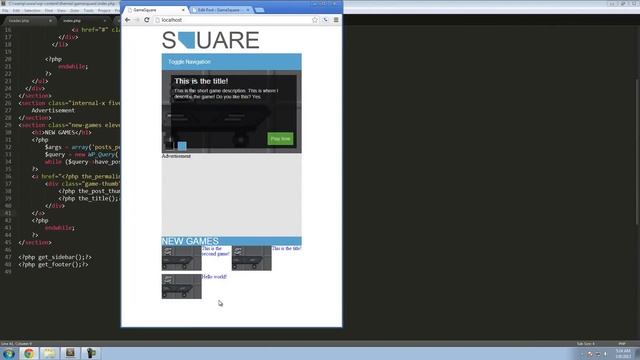
Task: Switch to the index.php editor tab
Action: pos(84,20)
